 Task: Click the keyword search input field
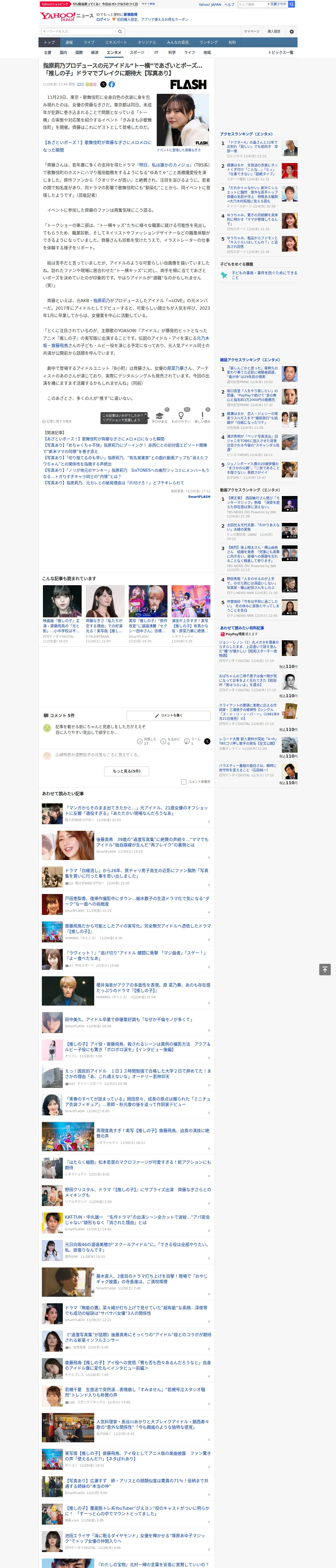(79, 32)
